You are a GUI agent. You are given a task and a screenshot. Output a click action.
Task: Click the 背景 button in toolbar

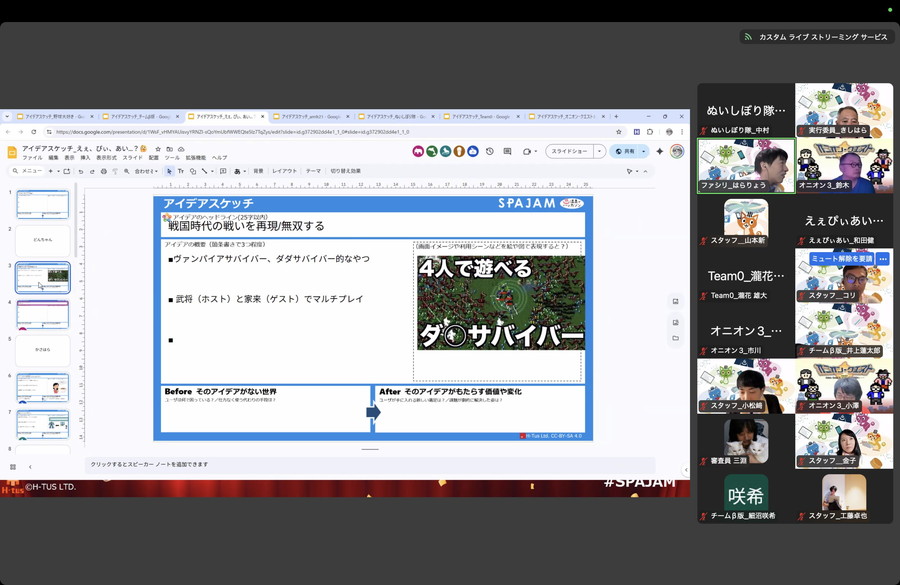coord(258,171)
